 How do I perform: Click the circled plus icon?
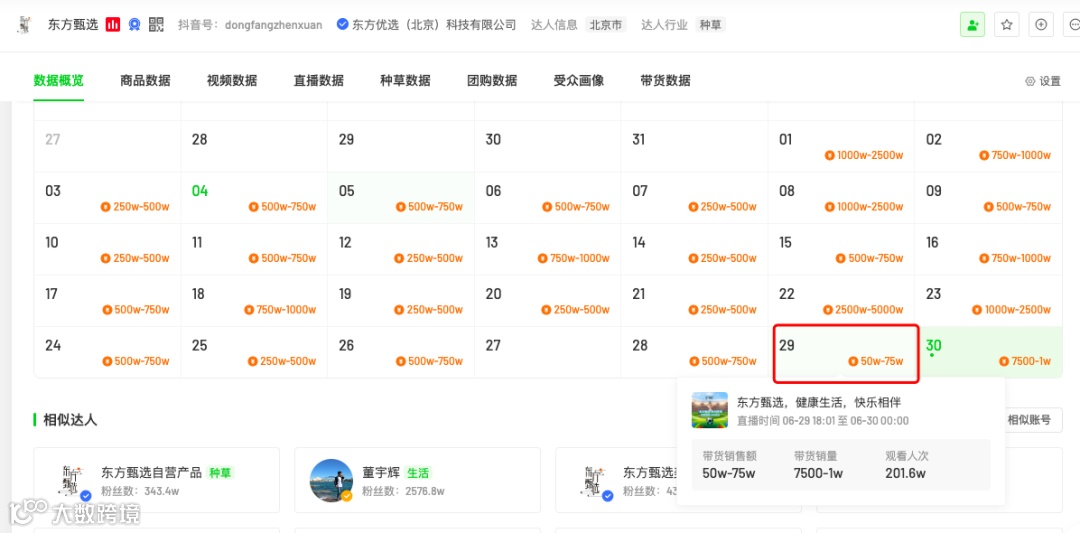click(x=1041, y=25)
